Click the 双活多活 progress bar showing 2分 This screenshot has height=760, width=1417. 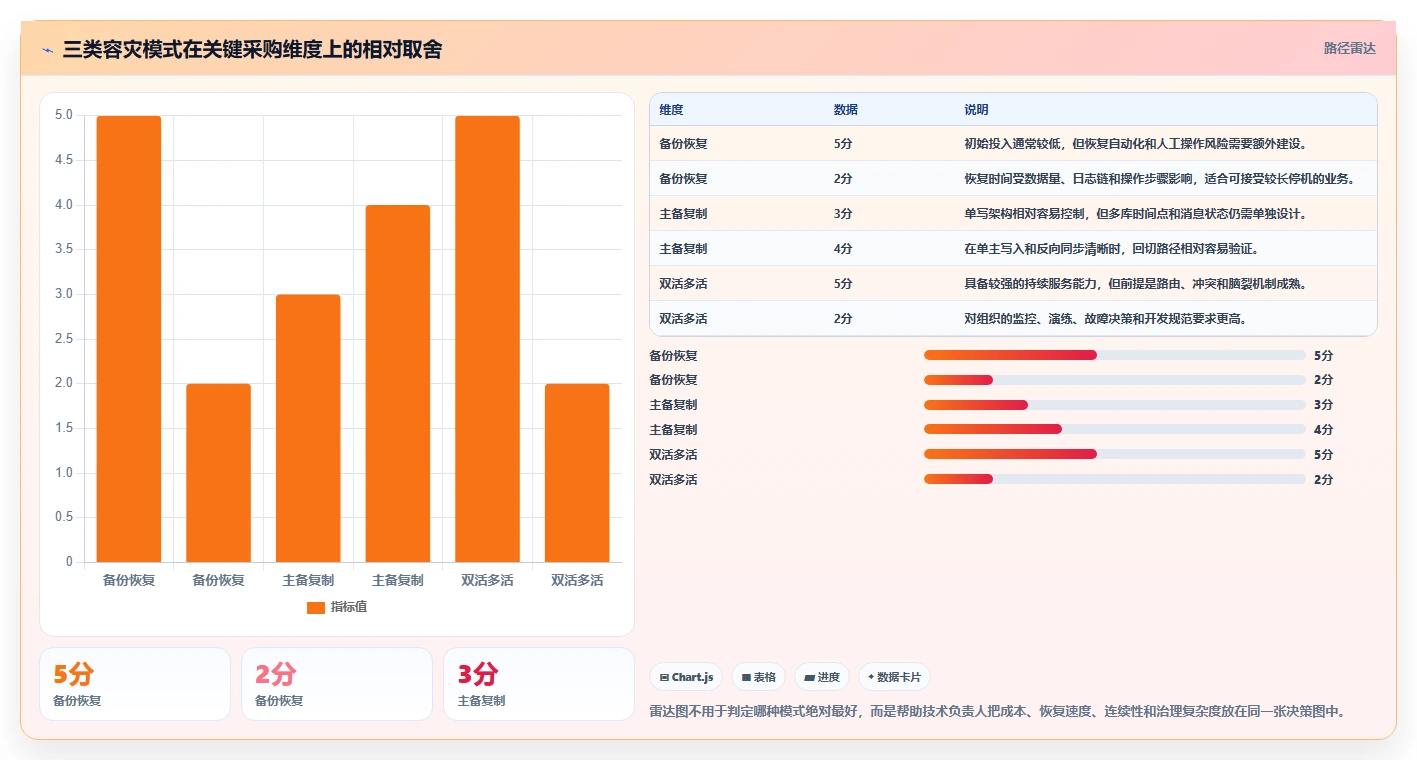[x=1114, y=479]
